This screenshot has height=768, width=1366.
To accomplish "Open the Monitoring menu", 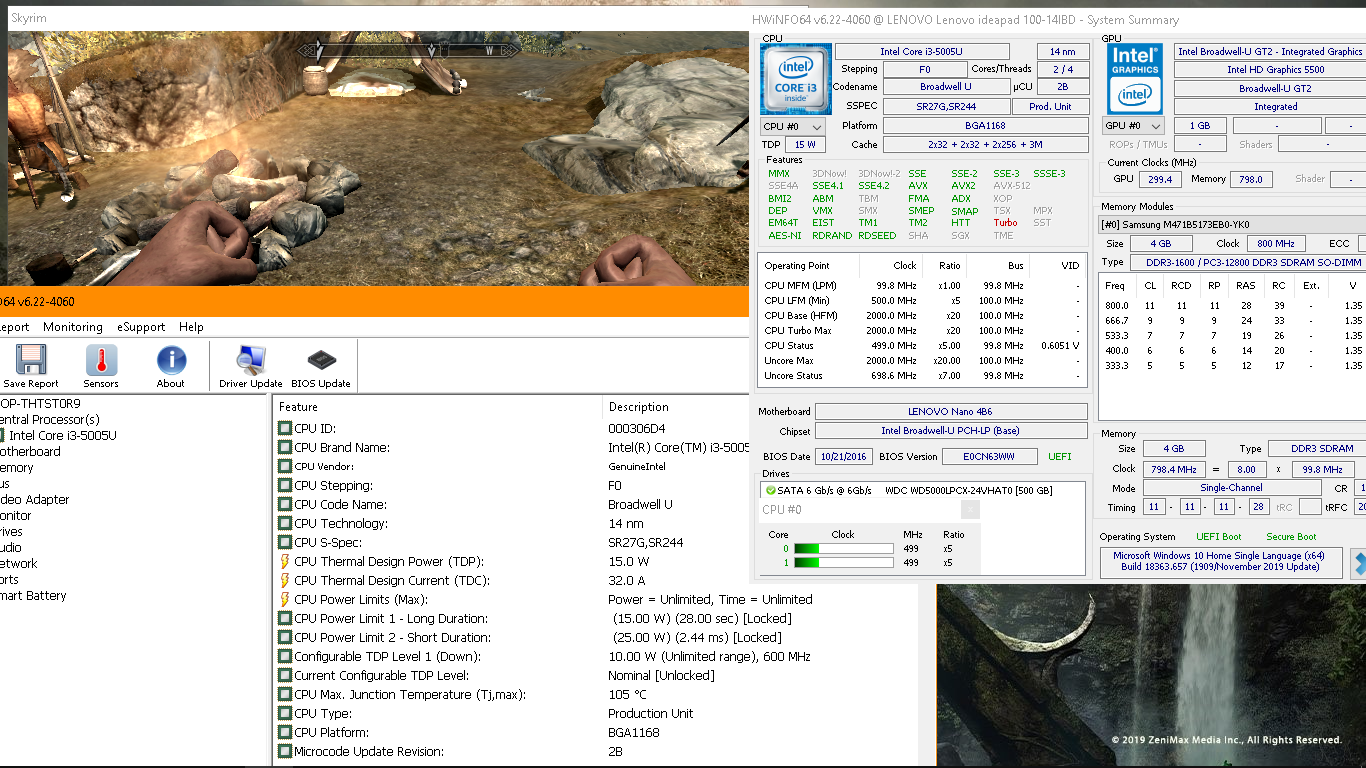I will pyautogui.click(x=72, y=327).
